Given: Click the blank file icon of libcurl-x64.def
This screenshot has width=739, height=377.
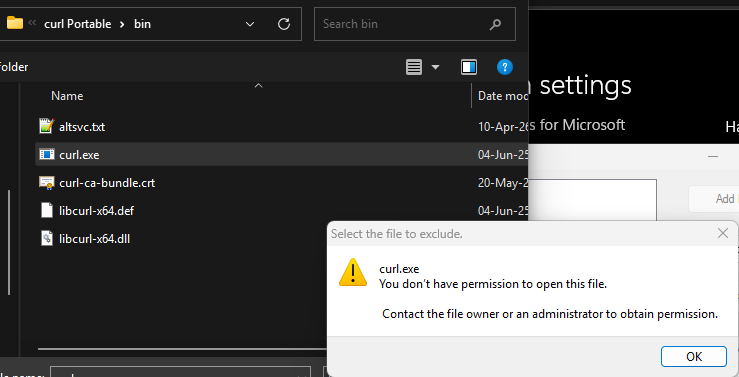Looking at the screenshot, I should point(47,210).
